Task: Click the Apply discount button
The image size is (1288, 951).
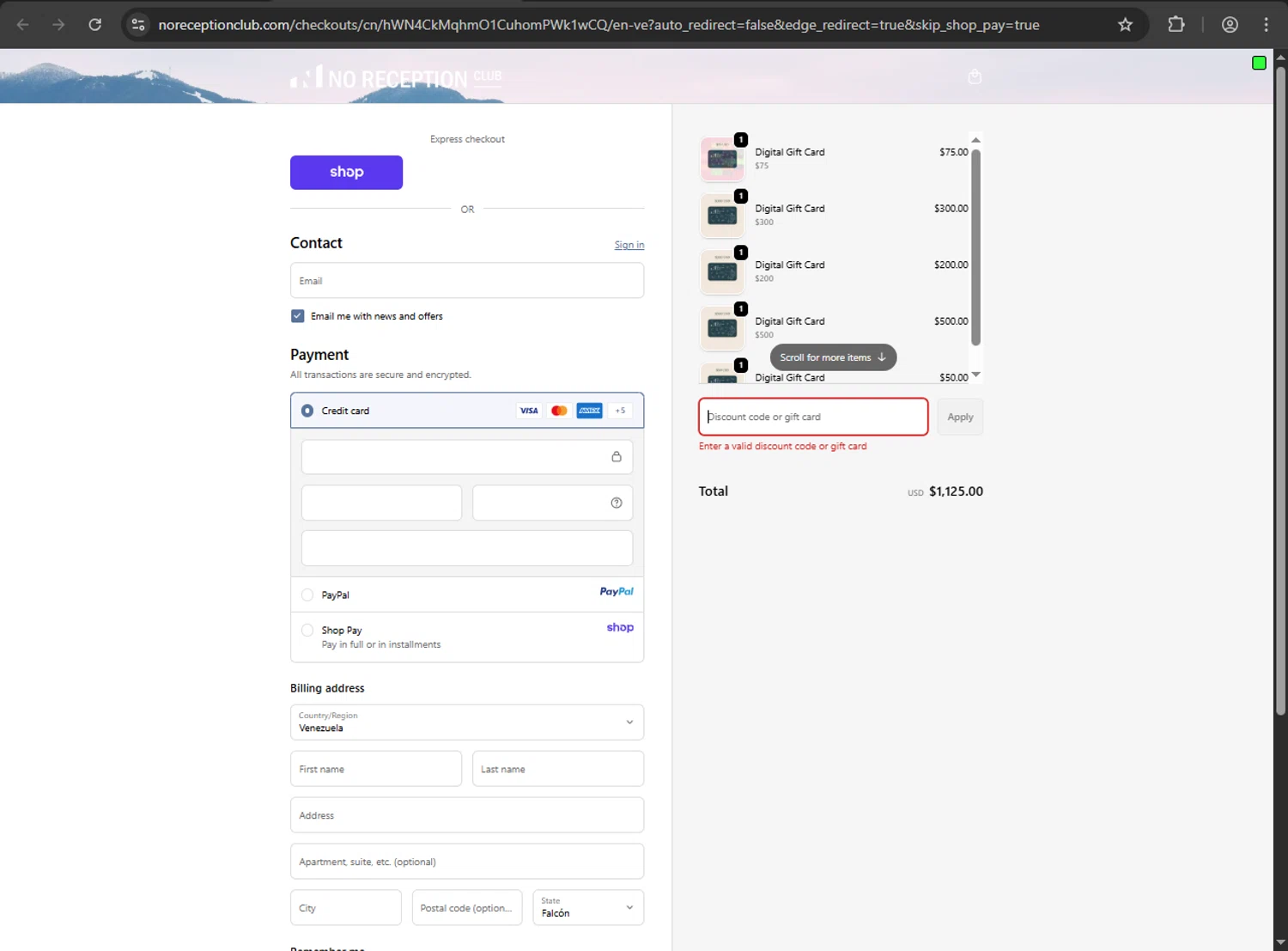Action: tap(960, 417)
